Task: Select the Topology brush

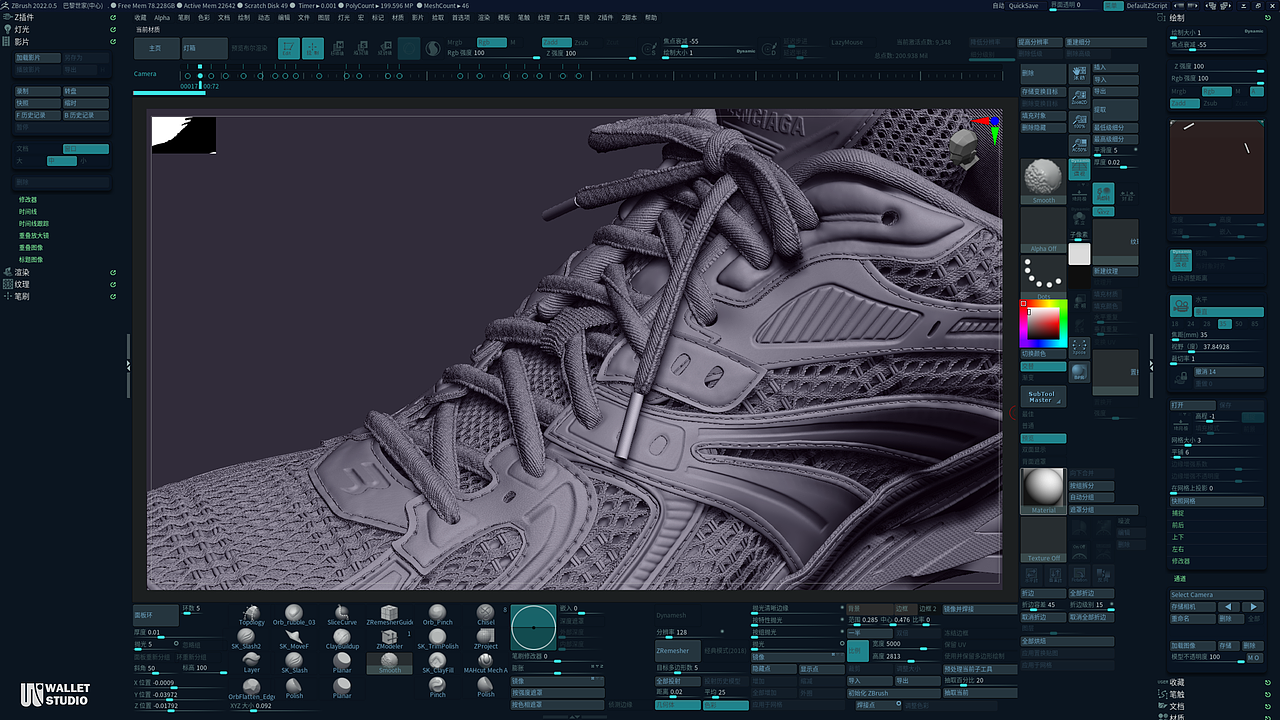Action: [x=251, y=615]
